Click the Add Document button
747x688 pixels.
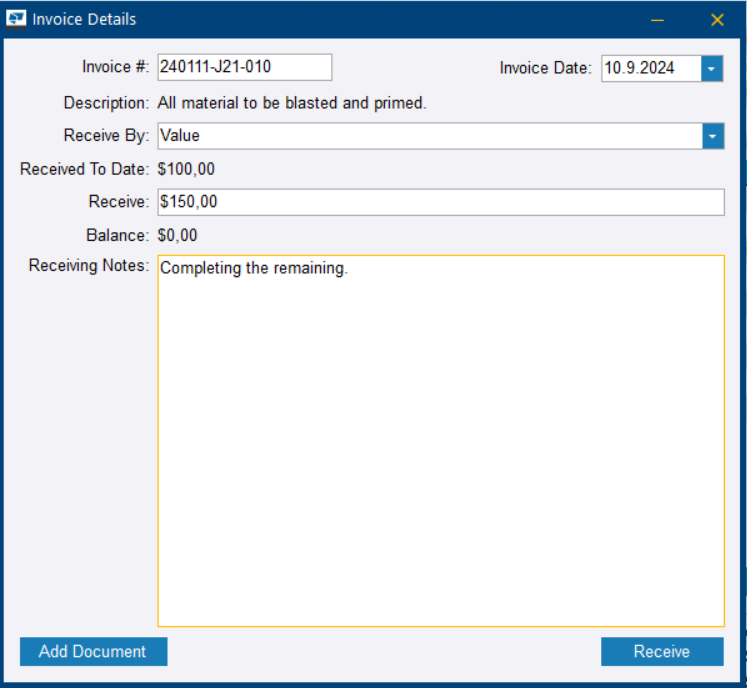pos(93,651)
